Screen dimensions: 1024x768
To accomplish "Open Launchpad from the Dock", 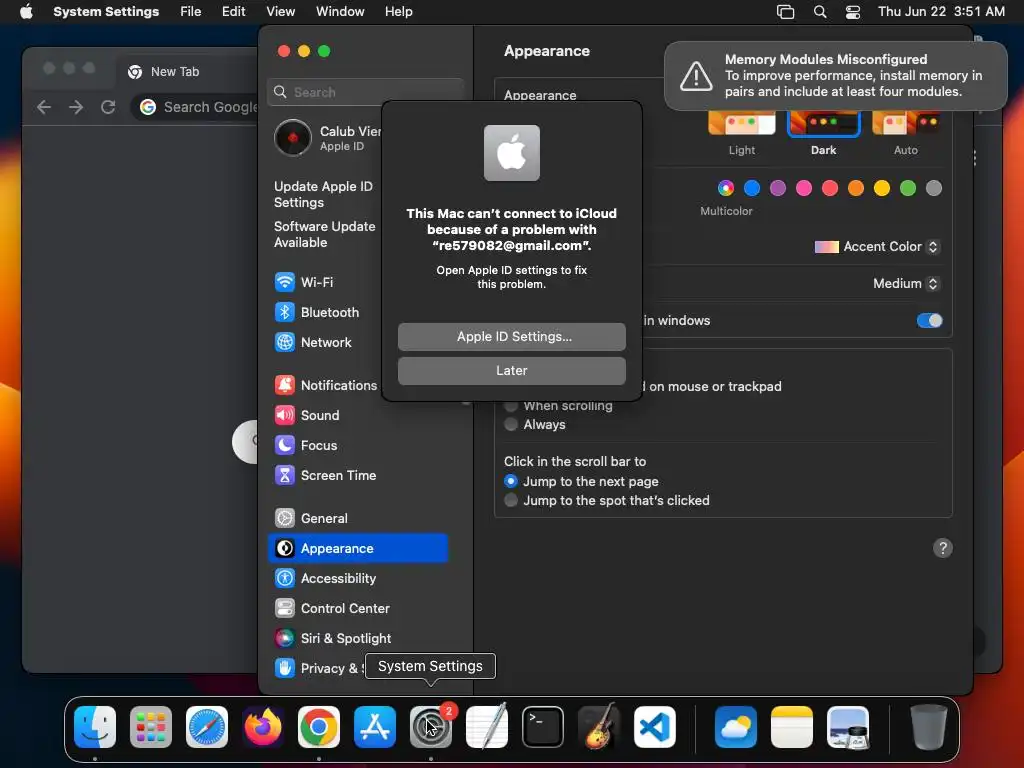I will [151, 727].
